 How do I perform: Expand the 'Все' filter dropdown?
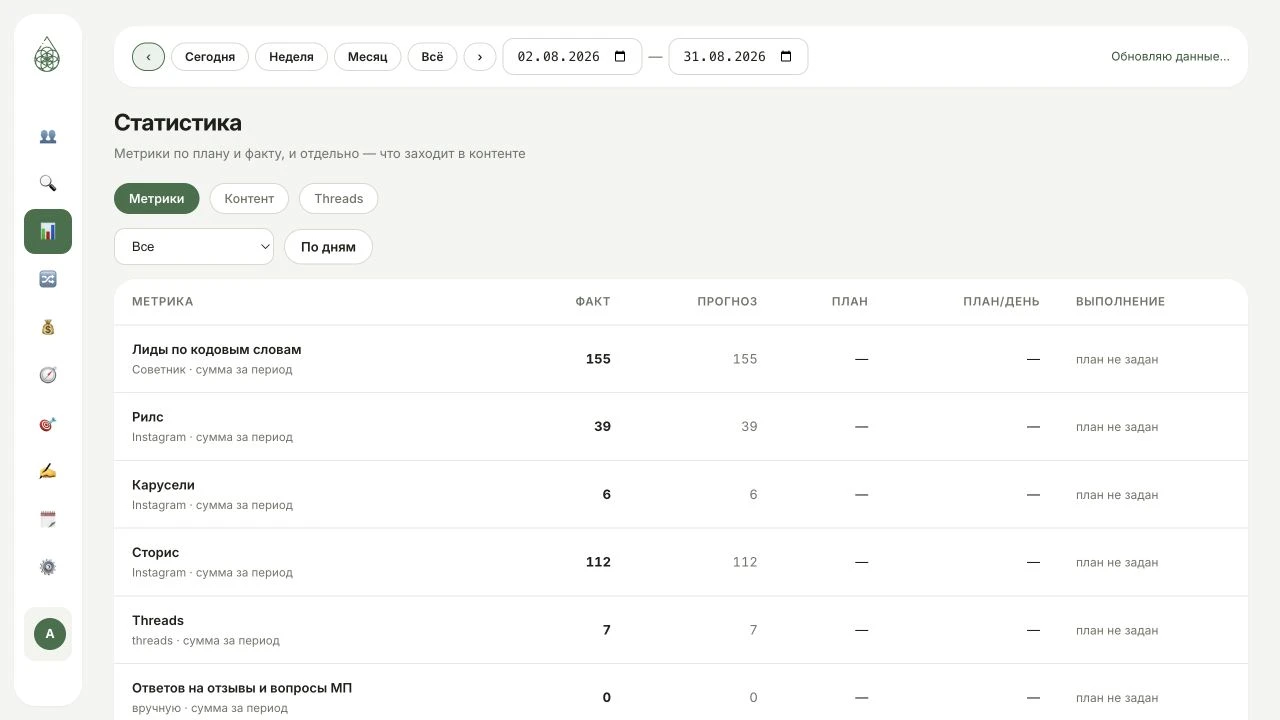pos(194,247)
